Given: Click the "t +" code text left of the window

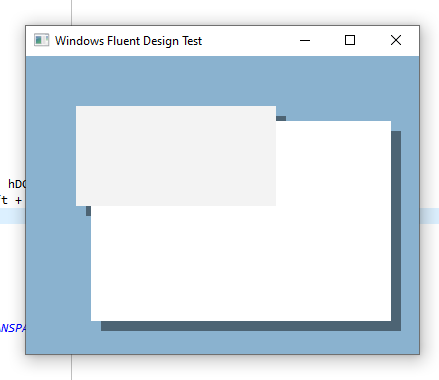Looking at the screenshot, I should [11, 200].
